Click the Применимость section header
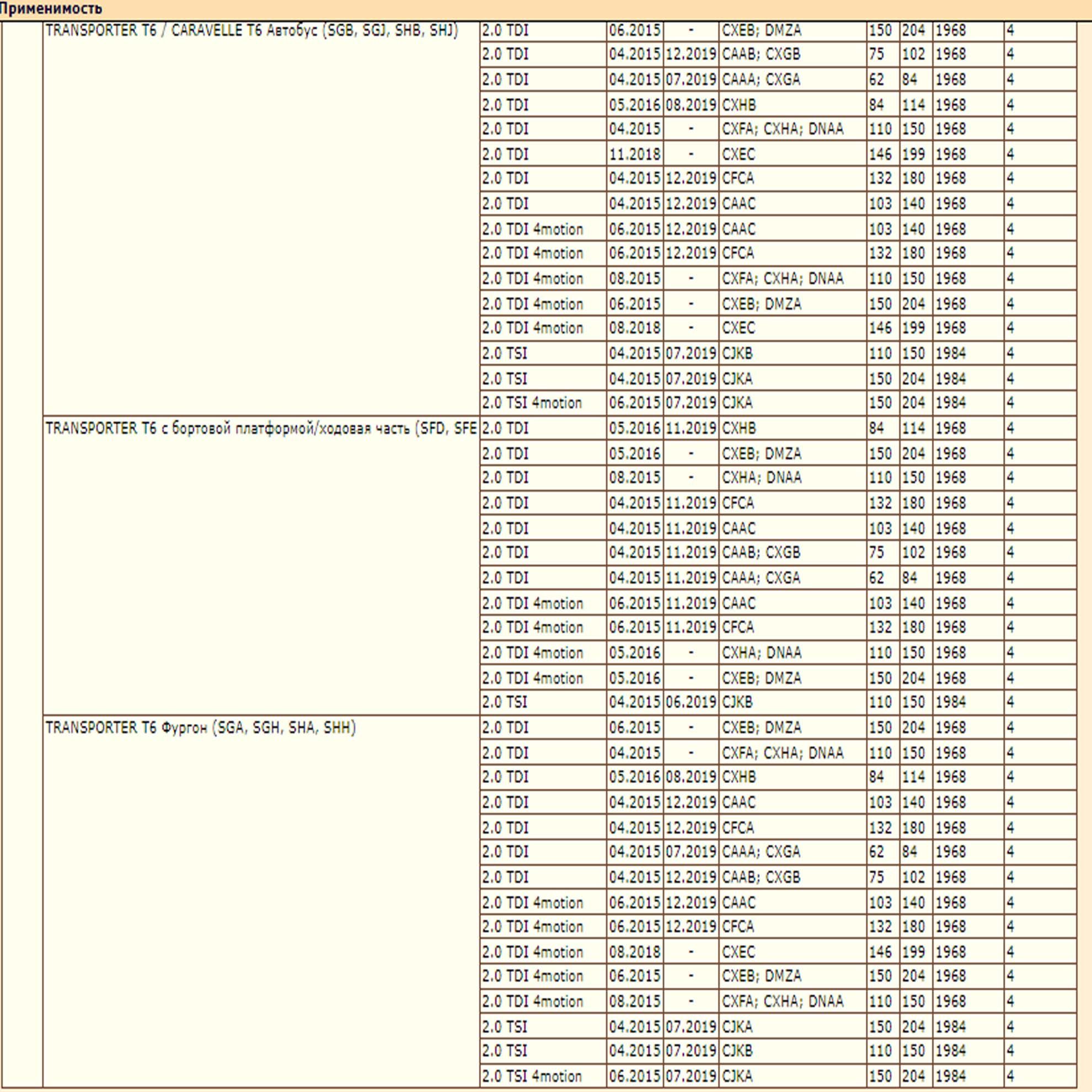This screenshot has height=1092, width=1092. [51, 9]
